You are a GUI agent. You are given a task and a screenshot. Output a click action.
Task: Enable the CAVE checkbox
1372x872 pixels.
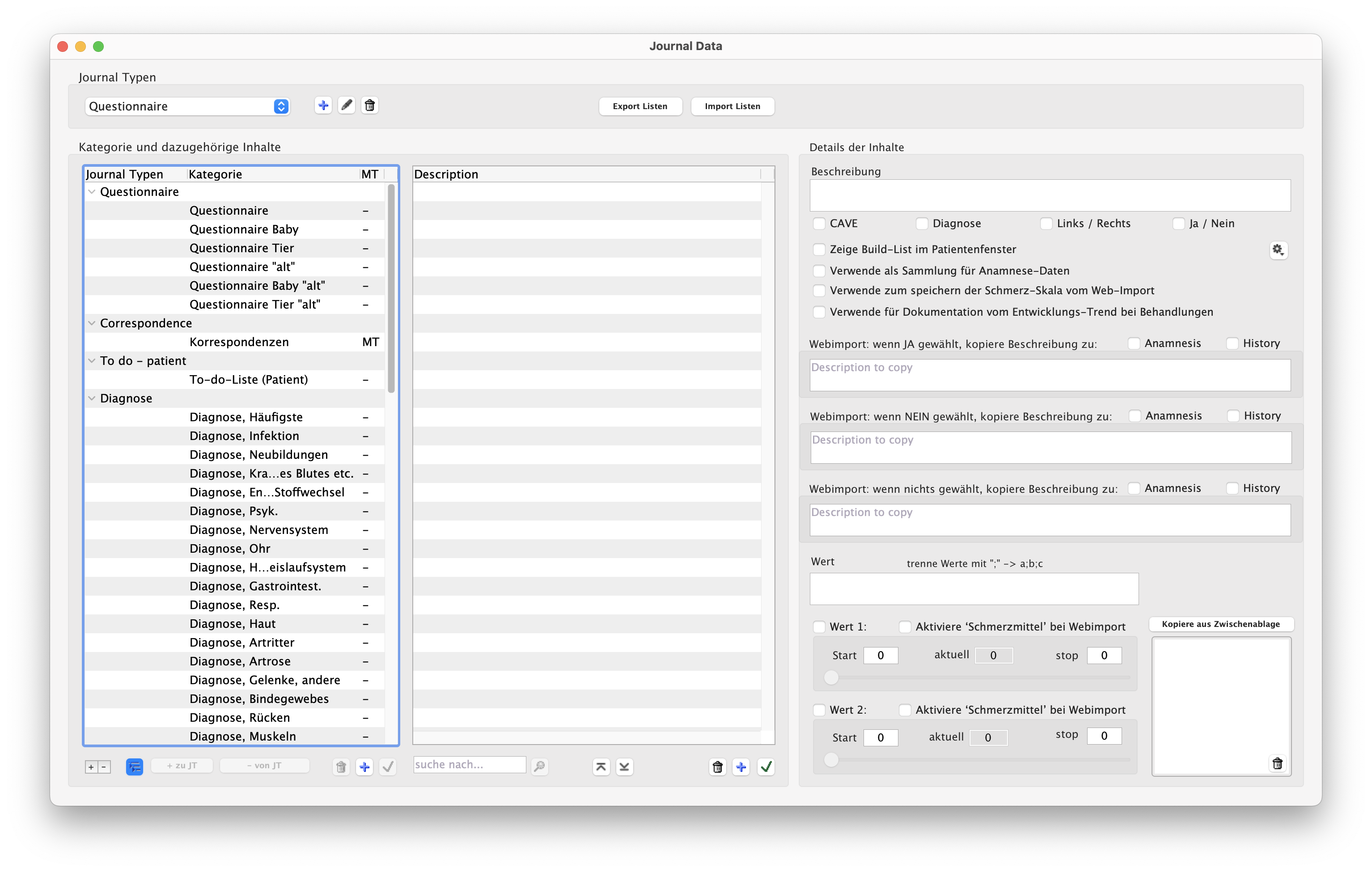(819, 223)
